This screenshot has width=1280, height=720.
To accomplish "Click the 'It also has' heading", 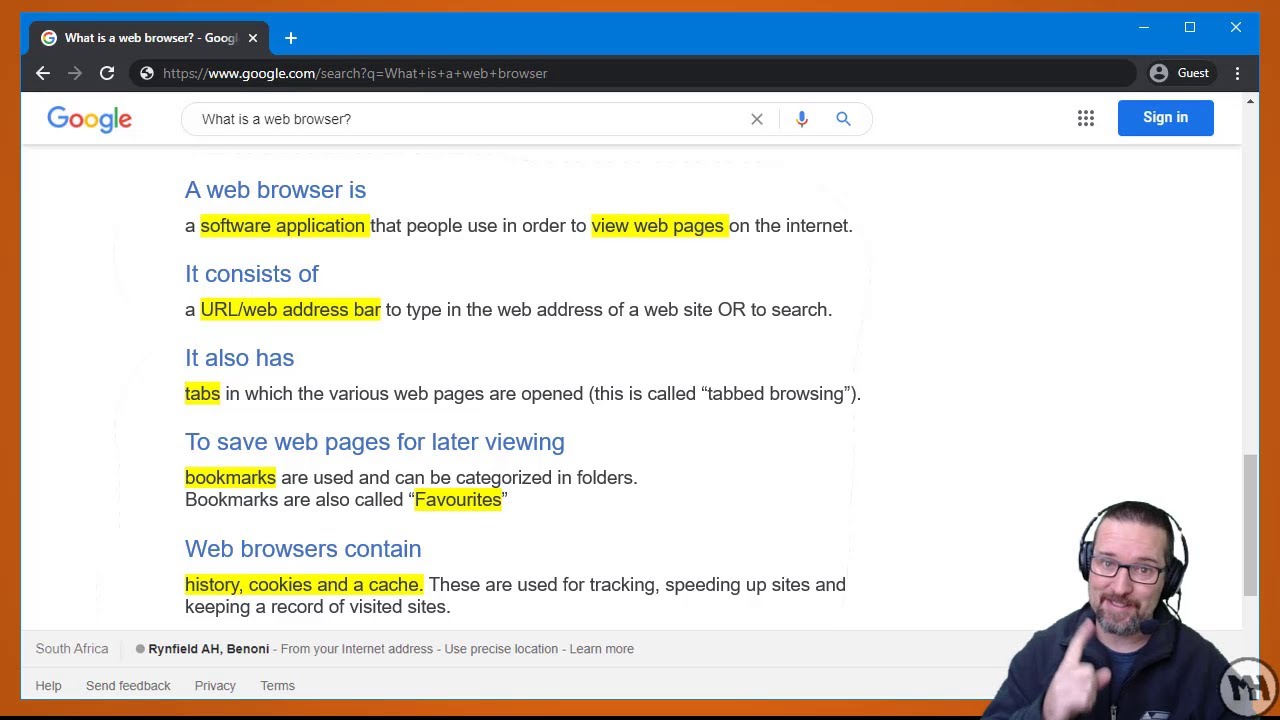I will [239, 358].
